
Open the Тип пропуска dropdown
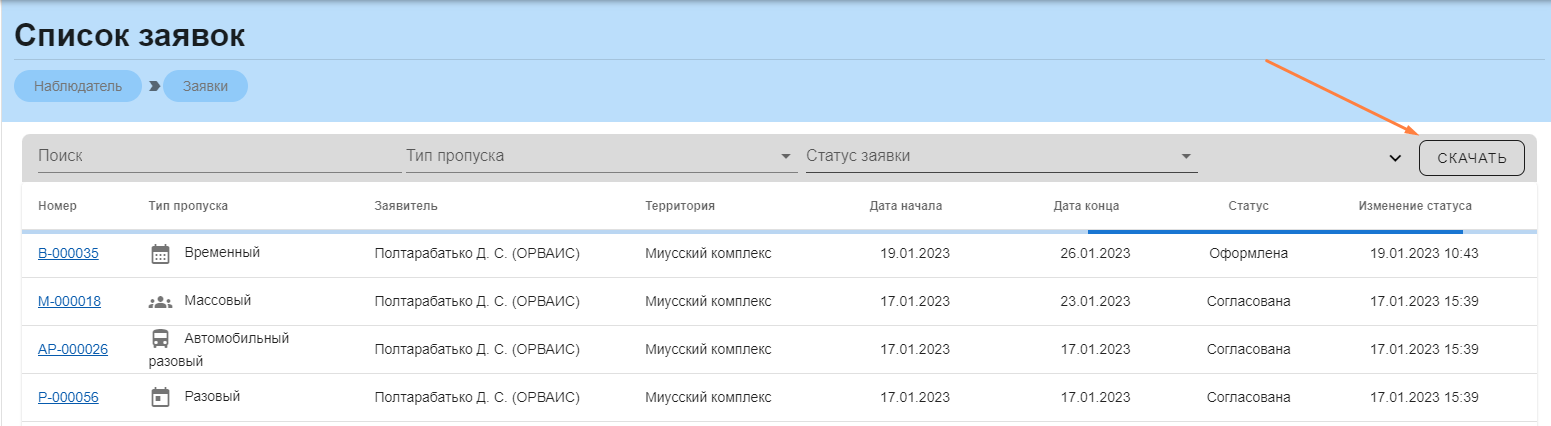(600, 157)
